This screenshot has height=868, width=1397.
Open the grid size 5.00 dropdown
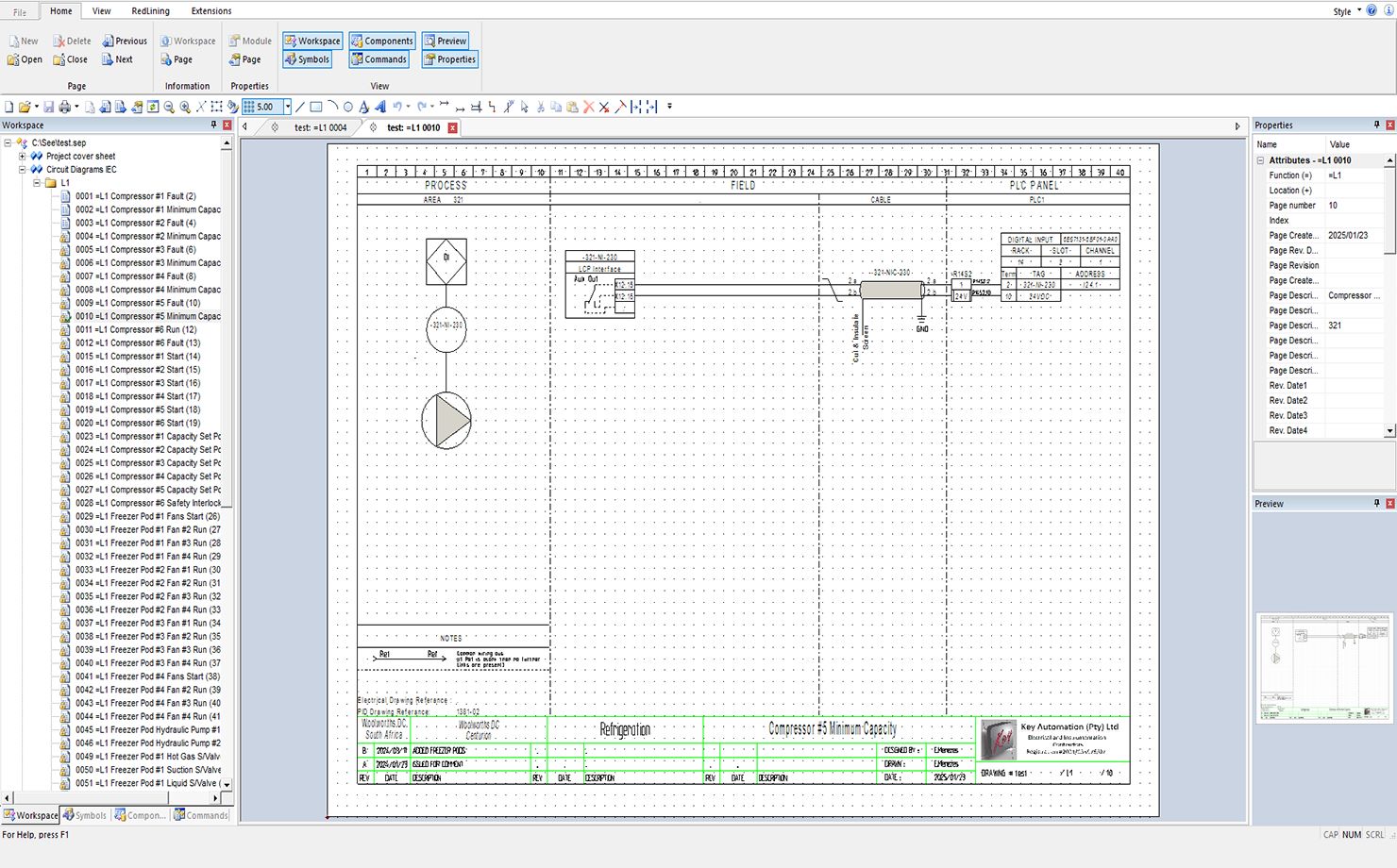click(288, 108)
